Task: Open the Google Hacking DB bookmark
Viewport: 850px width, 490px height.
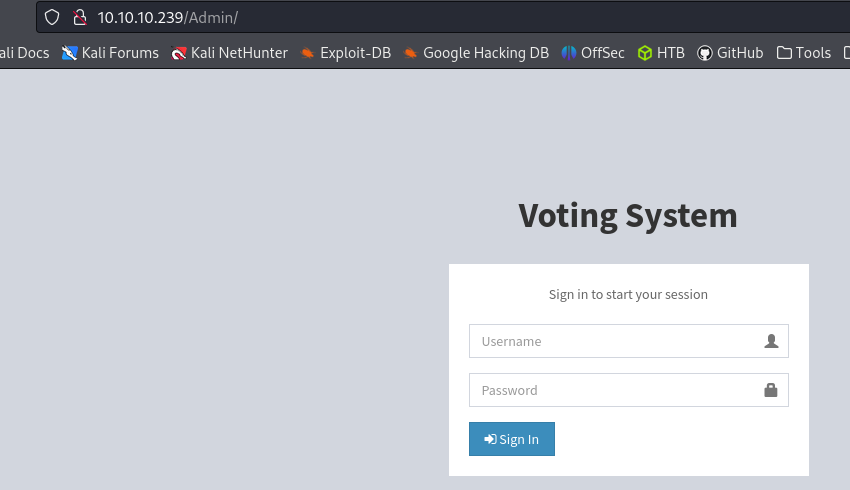Action: click(476, 53)
